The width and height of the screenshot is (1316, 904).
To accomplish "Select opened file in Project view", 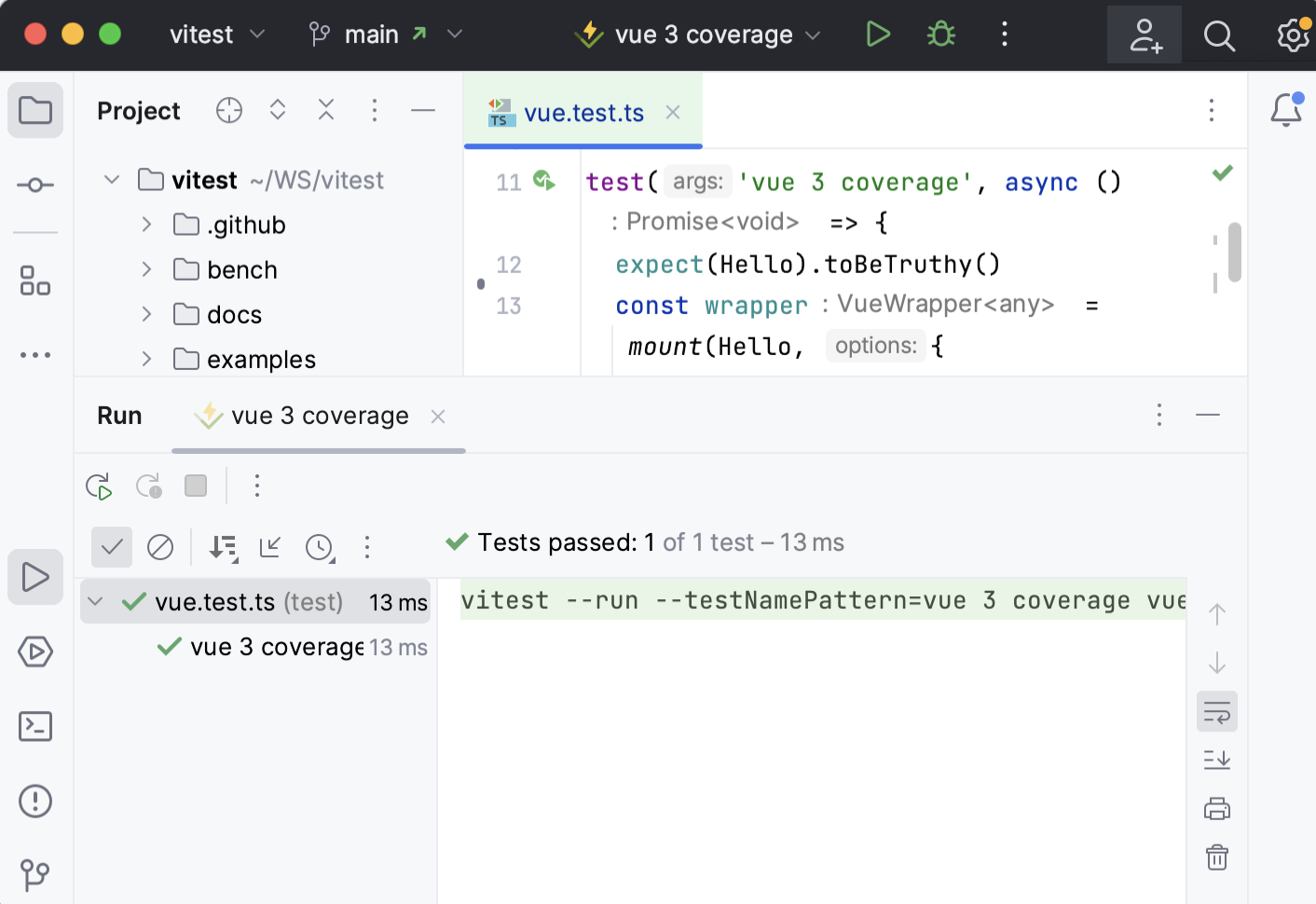I will (229, 110).
